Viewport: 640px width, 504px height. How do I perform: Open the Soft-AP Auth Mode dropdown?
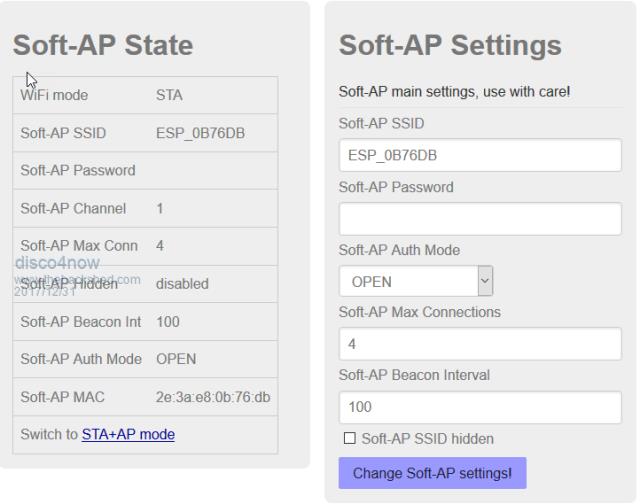[416, 282]
